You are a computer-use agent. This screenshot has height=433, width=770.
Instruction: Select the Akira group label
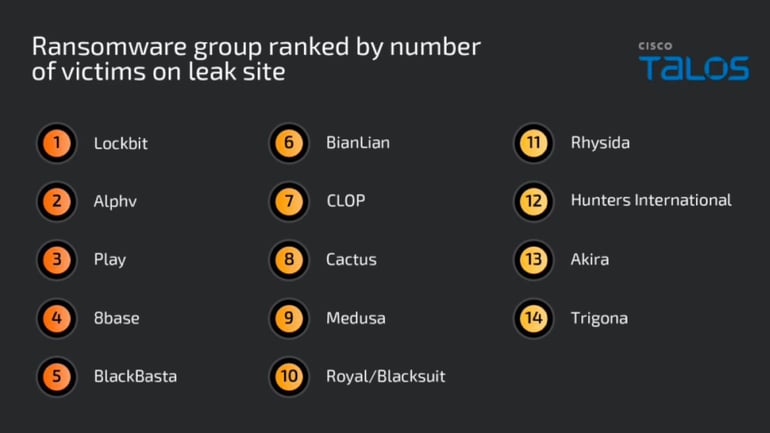pos(589,260)
